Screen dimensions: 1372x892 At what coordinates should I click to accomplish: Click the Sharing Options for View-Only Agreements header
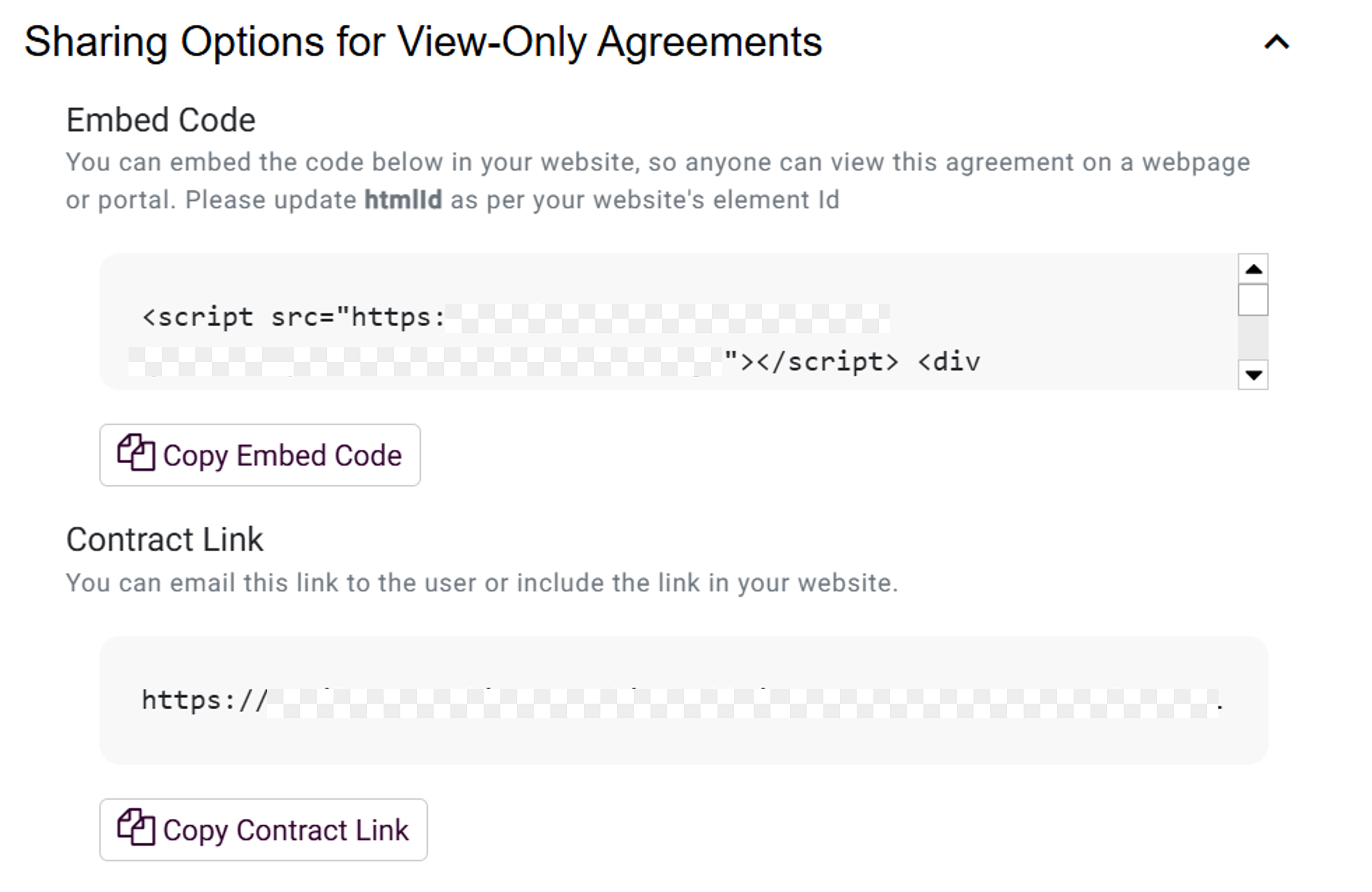(x=423, y=42)
